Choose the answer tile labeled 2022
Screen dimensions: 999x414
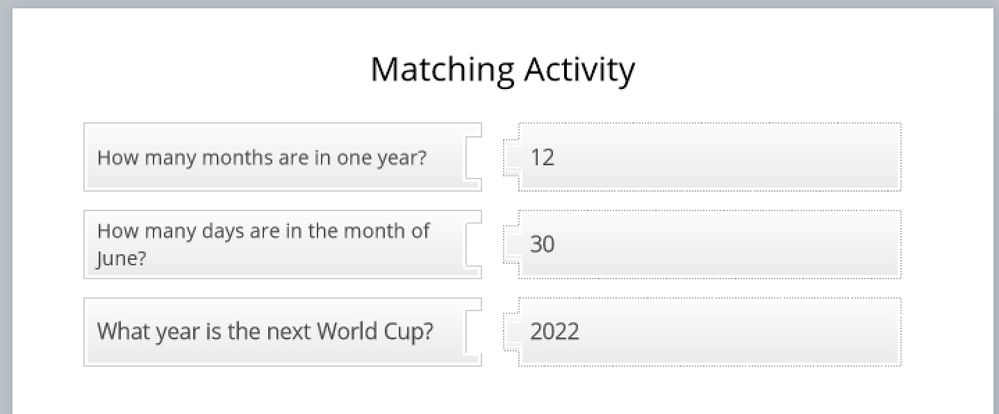click(709, 331)
